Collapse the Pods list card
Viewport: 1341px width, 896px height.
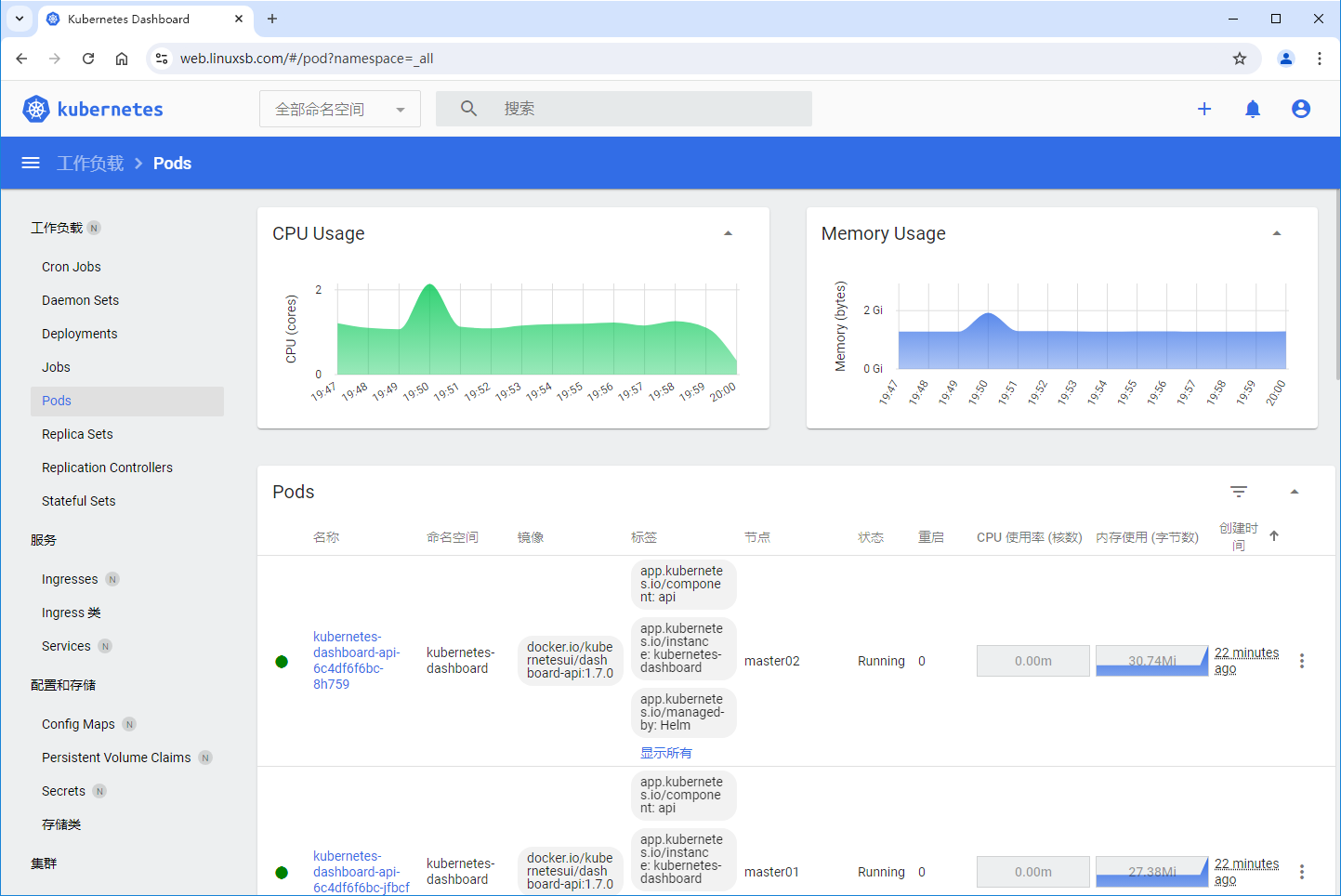pyautogui.click(x=1295, y=492)
